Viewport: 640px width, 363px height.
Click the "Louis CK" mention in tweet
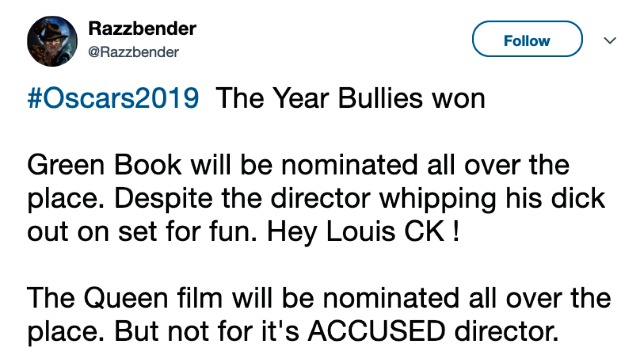coord(385,232)
